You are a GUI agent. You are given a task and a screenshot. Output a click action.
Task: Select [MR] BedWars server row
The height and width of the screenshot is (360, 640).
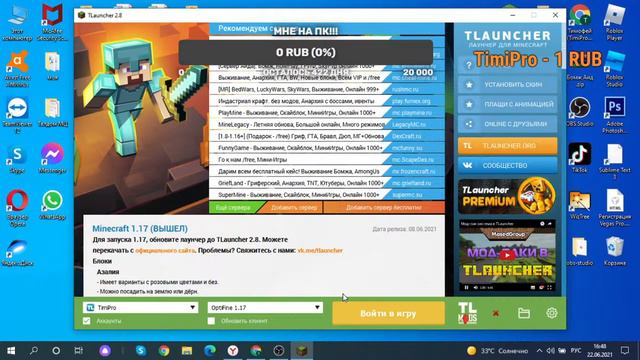327,89
